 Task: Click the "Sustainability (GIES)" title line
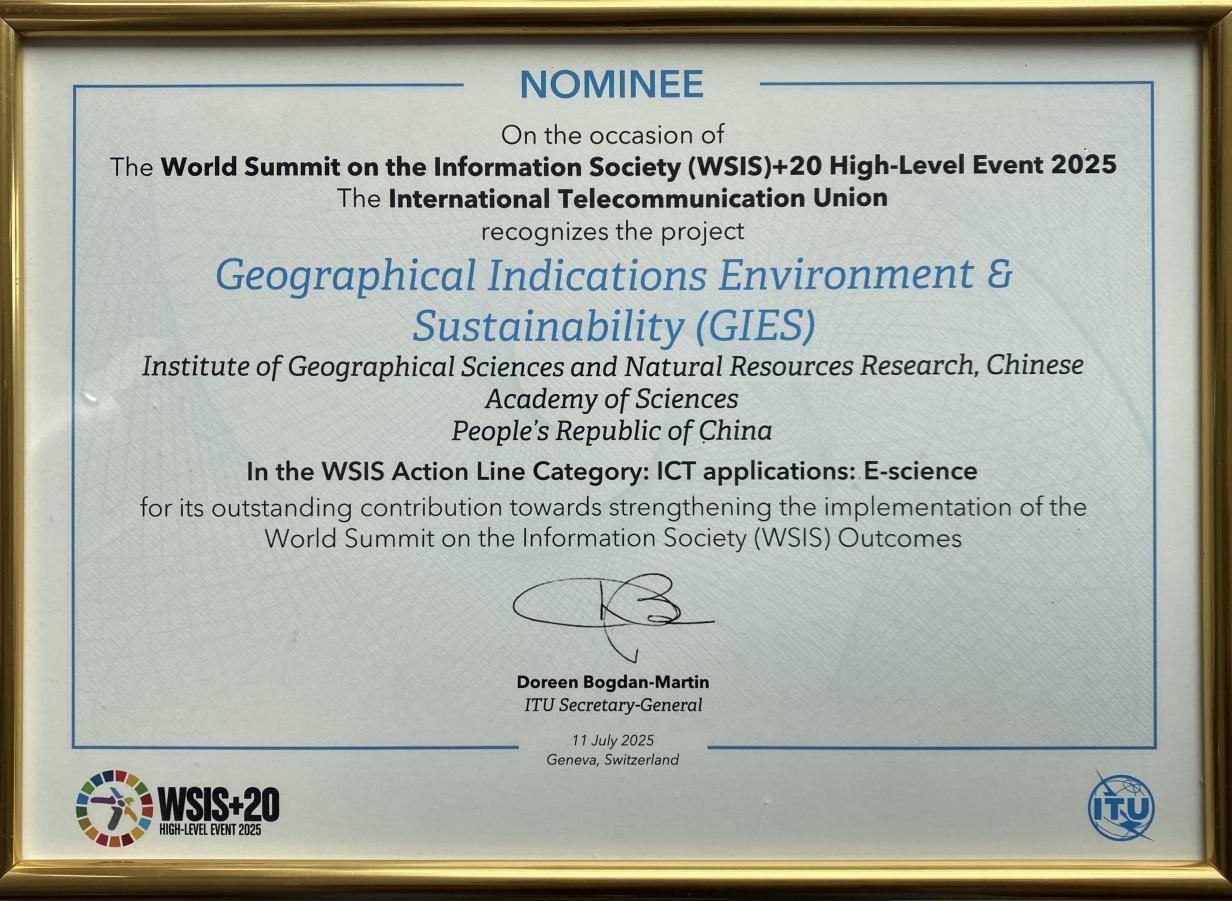point(614,325)
